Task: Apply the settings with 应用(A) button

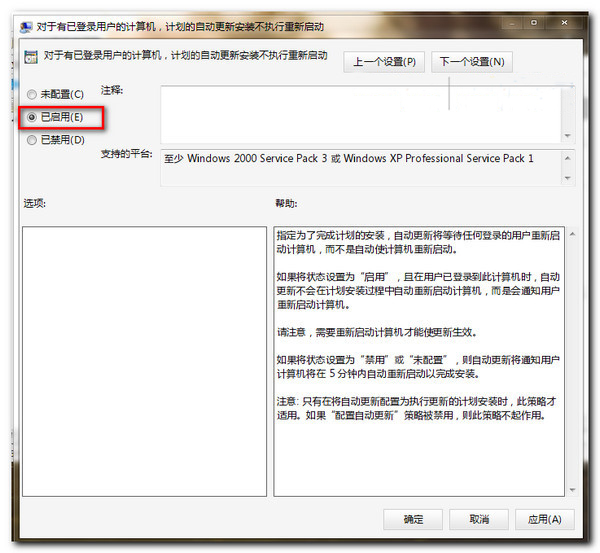Action: tap(543, 519)
